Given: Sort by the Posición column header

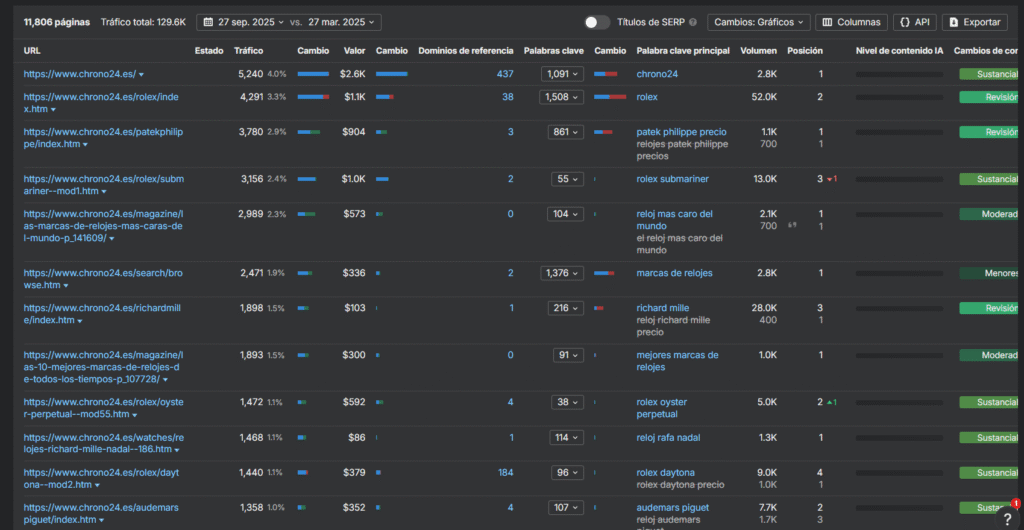Looking at the screenshot, I should click(x=805, y=50).
